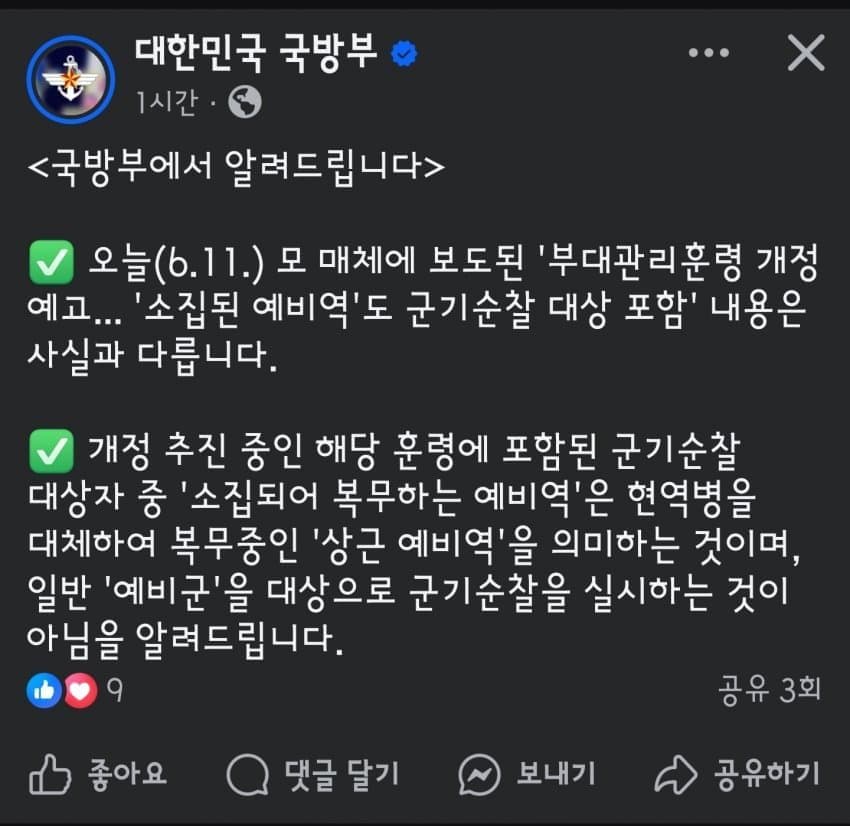Click the globe public-audience icon
This screenshot has height=826, width=850.
click(245, 101)
